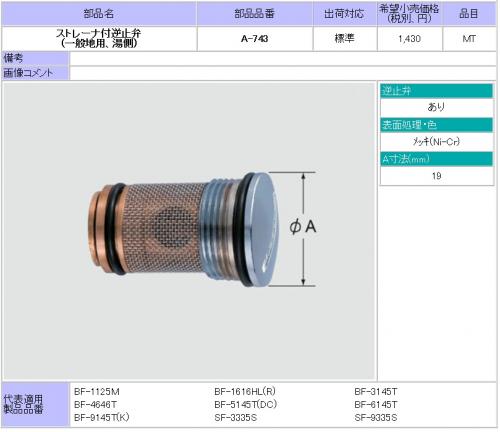The width and height of the screenshot is (500, 432).
Task: Select product number BF-6145T
Action: 376,405
